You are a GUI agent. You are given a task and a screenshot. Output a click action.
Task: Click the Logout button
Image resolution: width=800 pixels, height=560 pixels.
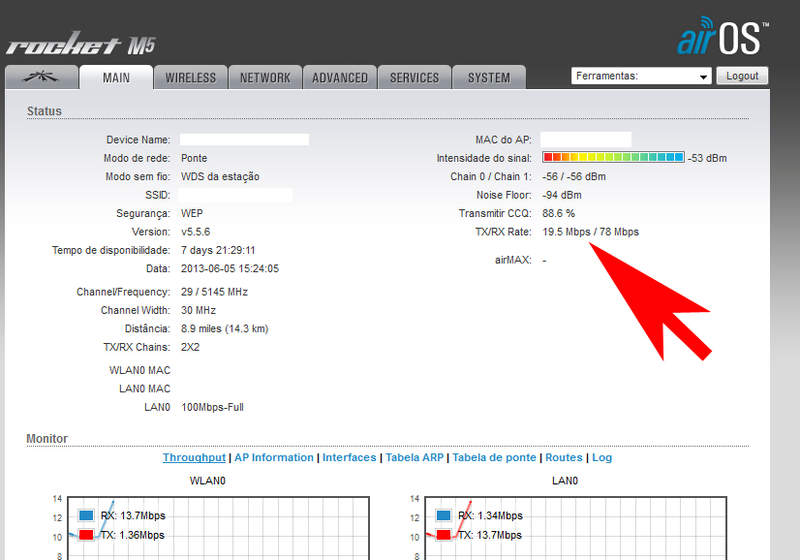click(742, 76)
